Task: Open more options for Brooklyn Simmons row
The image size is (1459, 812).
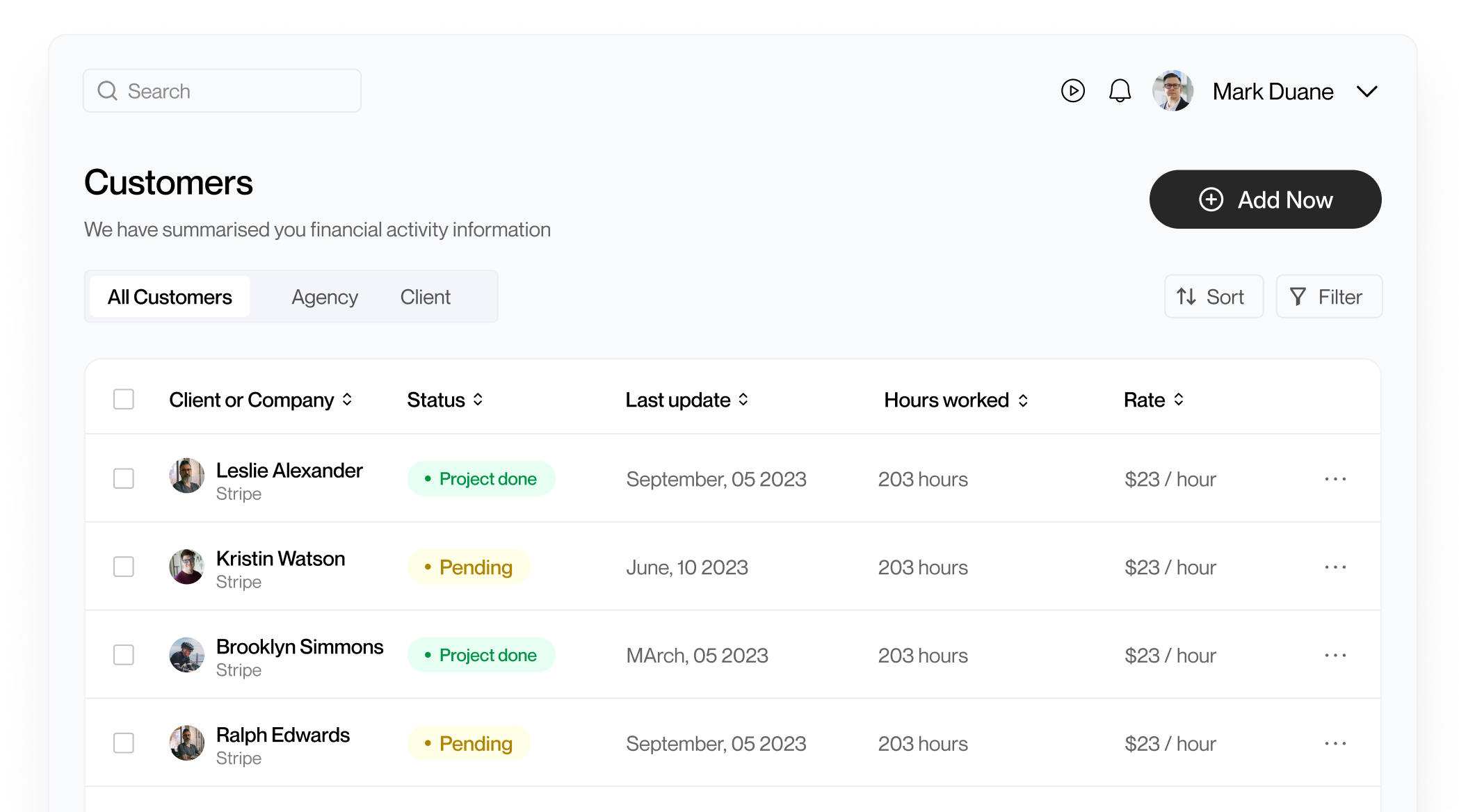Action: (x=1335, y=656)
